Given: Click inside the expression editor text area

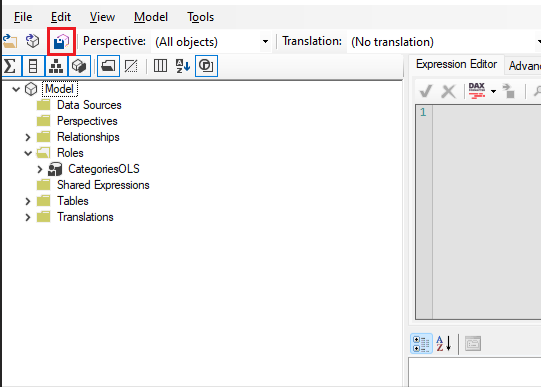Looking at the screenshot, I should pyautogui.click(x=486, y=212).
